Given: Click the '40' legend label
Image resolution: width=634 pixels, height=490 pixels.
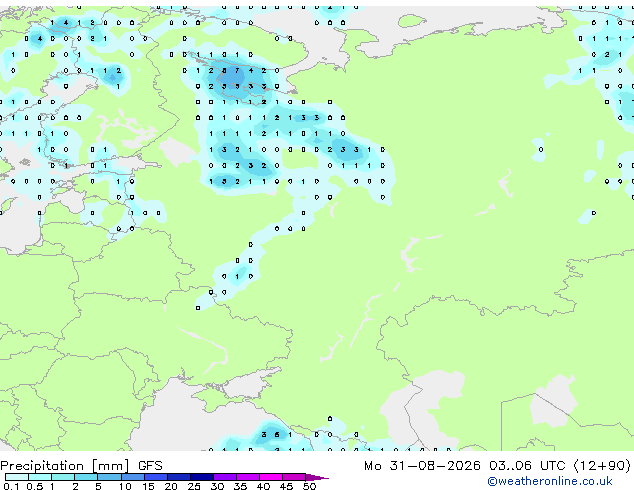Looking at the screenshot, I should coord(263,486).
